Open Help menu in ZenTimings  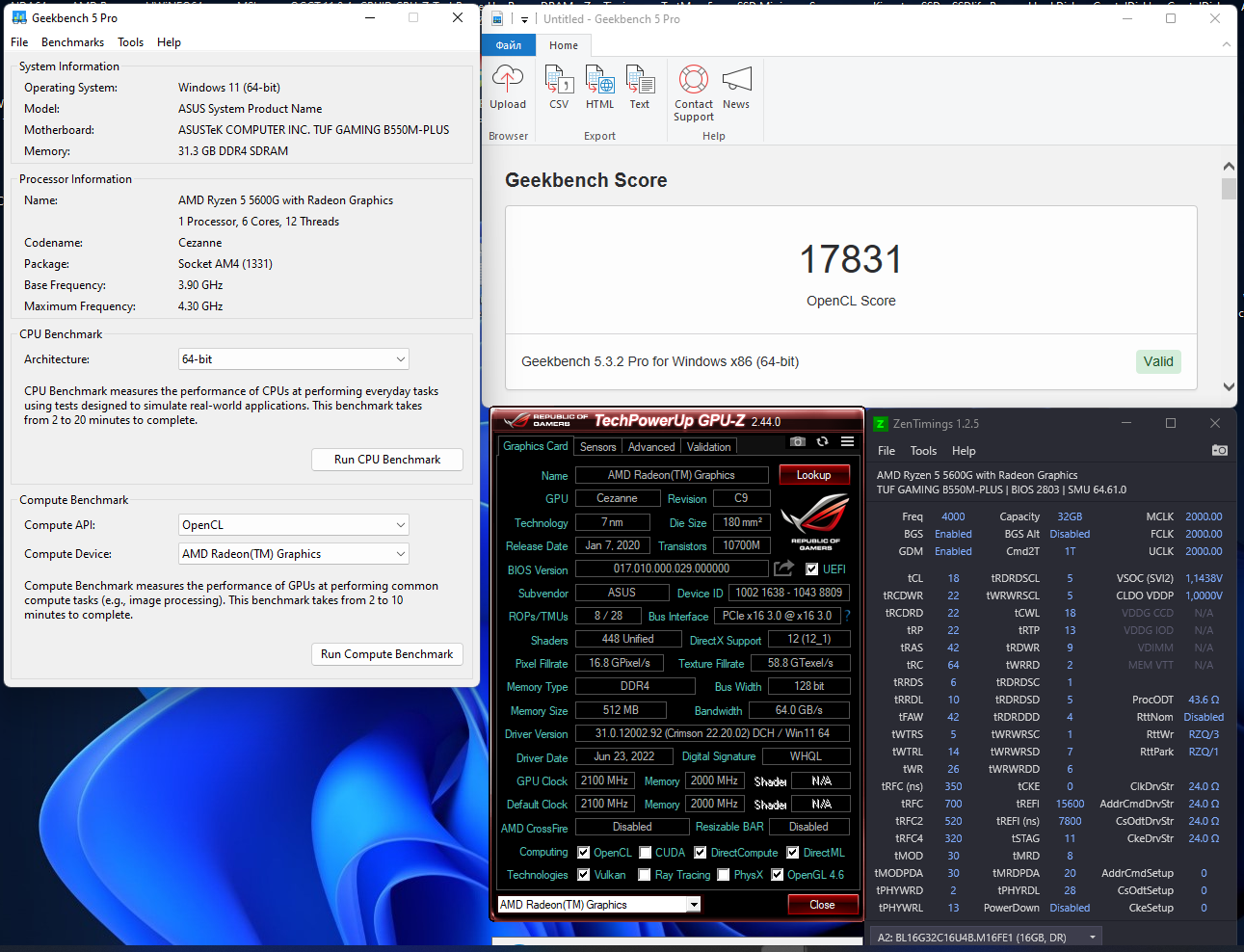964,451
